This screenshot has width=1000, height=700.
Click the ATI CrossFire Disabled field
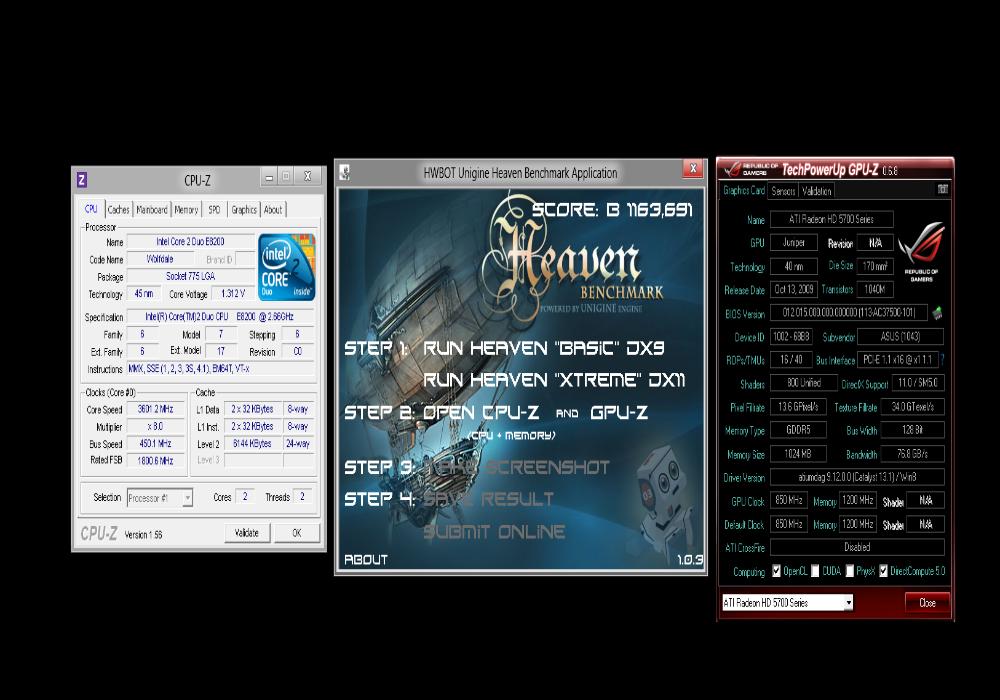coord(857,547)
